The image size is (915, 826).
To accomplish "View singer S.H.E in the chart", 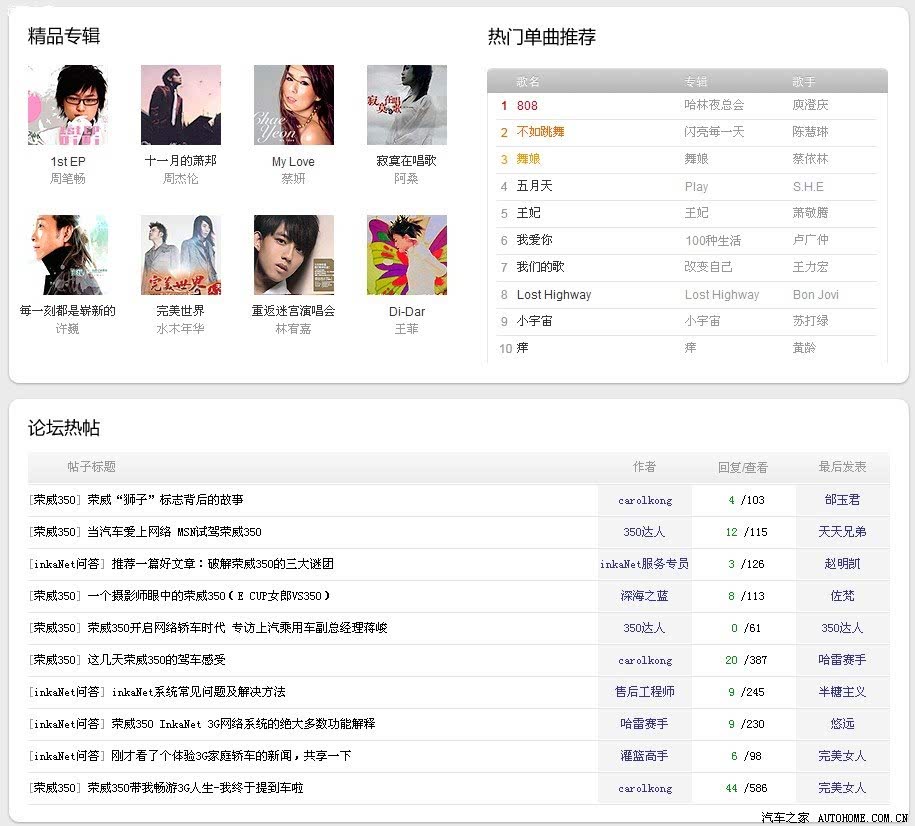I will pyautogui.click(x=808, y=187).
